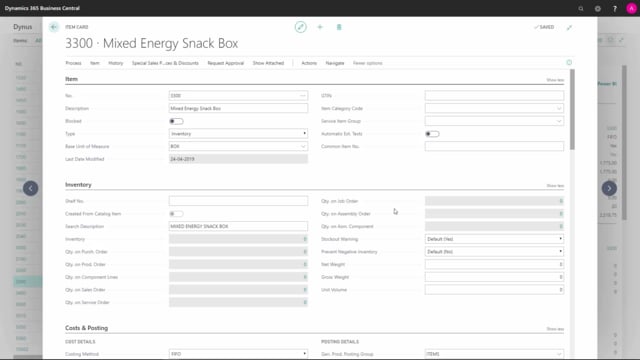Click the Last Date Modified field
Screen dimensions: 640x360
coord(238,159)
